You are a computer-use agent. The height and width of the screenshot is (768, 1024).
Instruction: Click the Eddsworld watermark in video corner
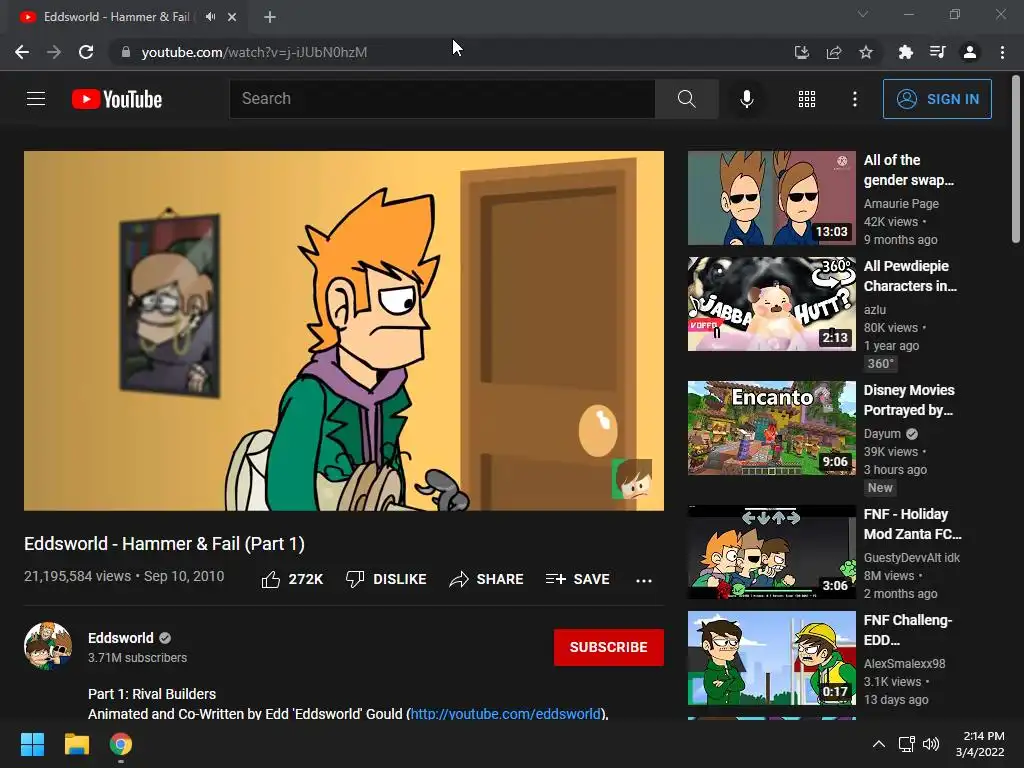point(632,479)
